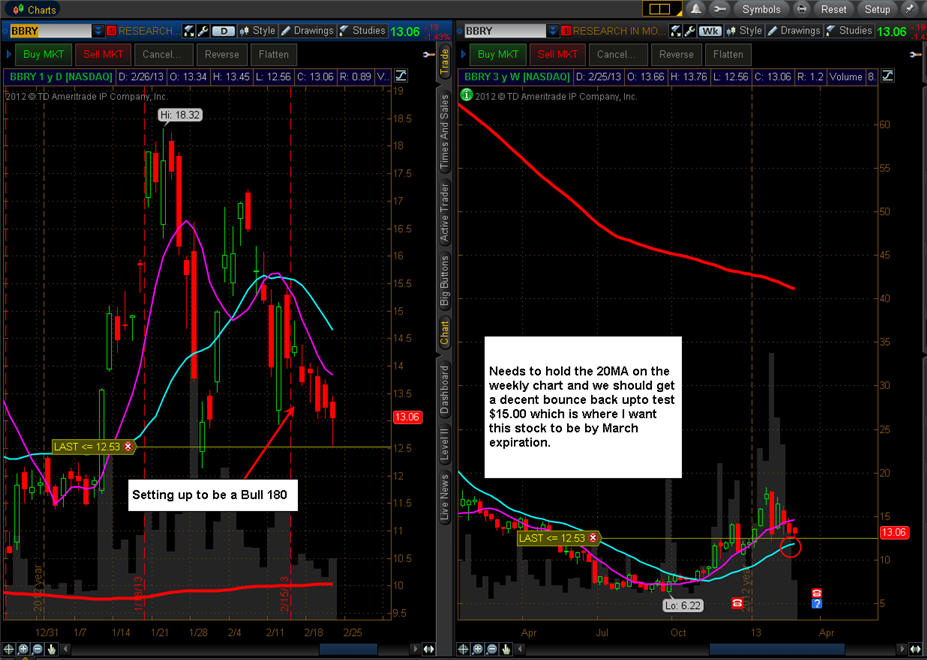The width and height of the screenshot is (927, 660).
Task: Open the Dashboard sidebar tab
Action: [x=444, y=389]
